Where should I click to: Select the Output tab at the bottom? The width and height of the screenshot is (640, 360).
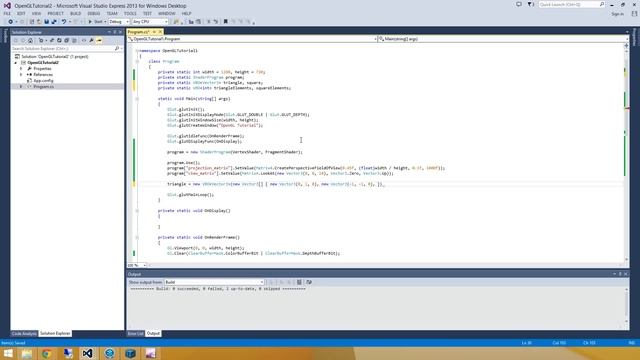pos(153,333)
